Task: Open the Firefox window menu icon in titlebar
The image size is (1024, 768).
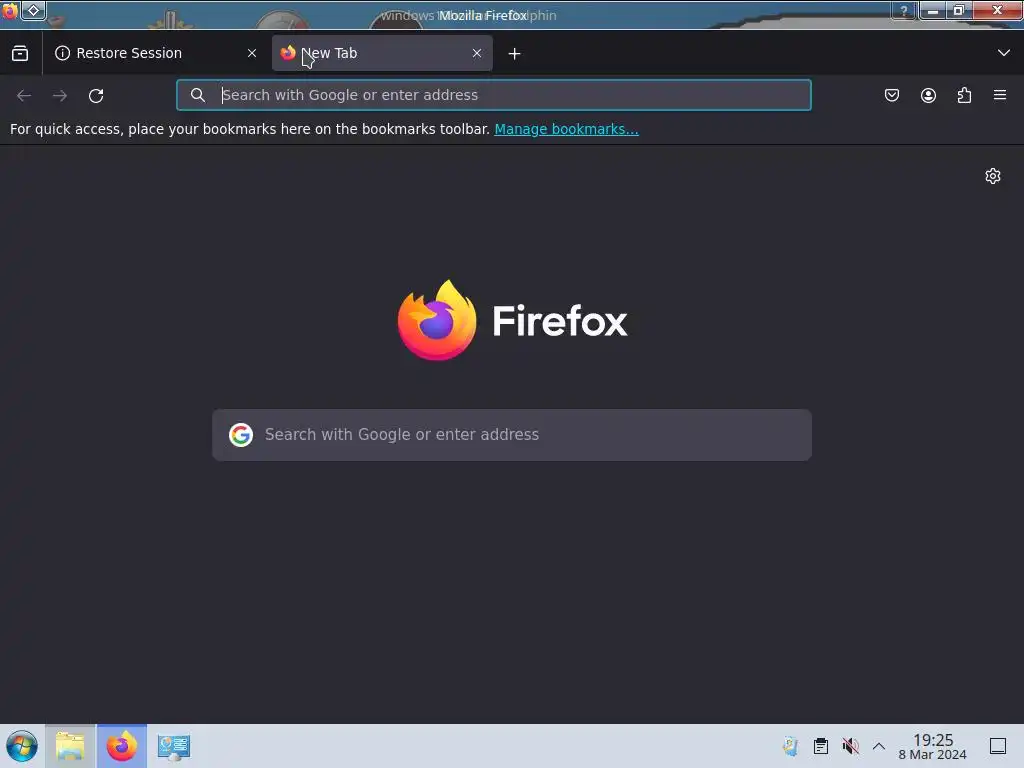Action: click(10, 11)
